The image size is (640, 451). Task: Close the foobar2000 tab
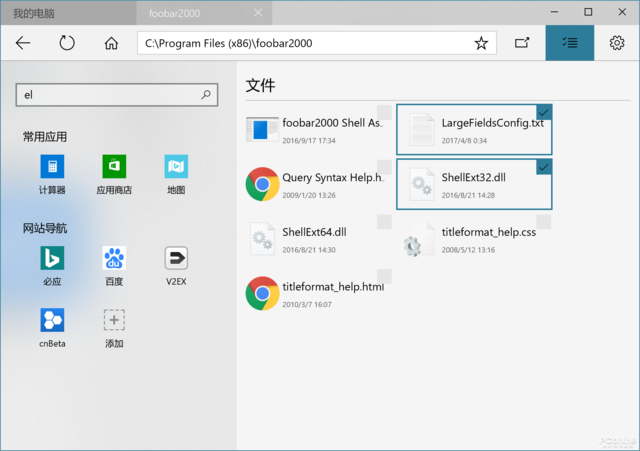tap(258, 13)
